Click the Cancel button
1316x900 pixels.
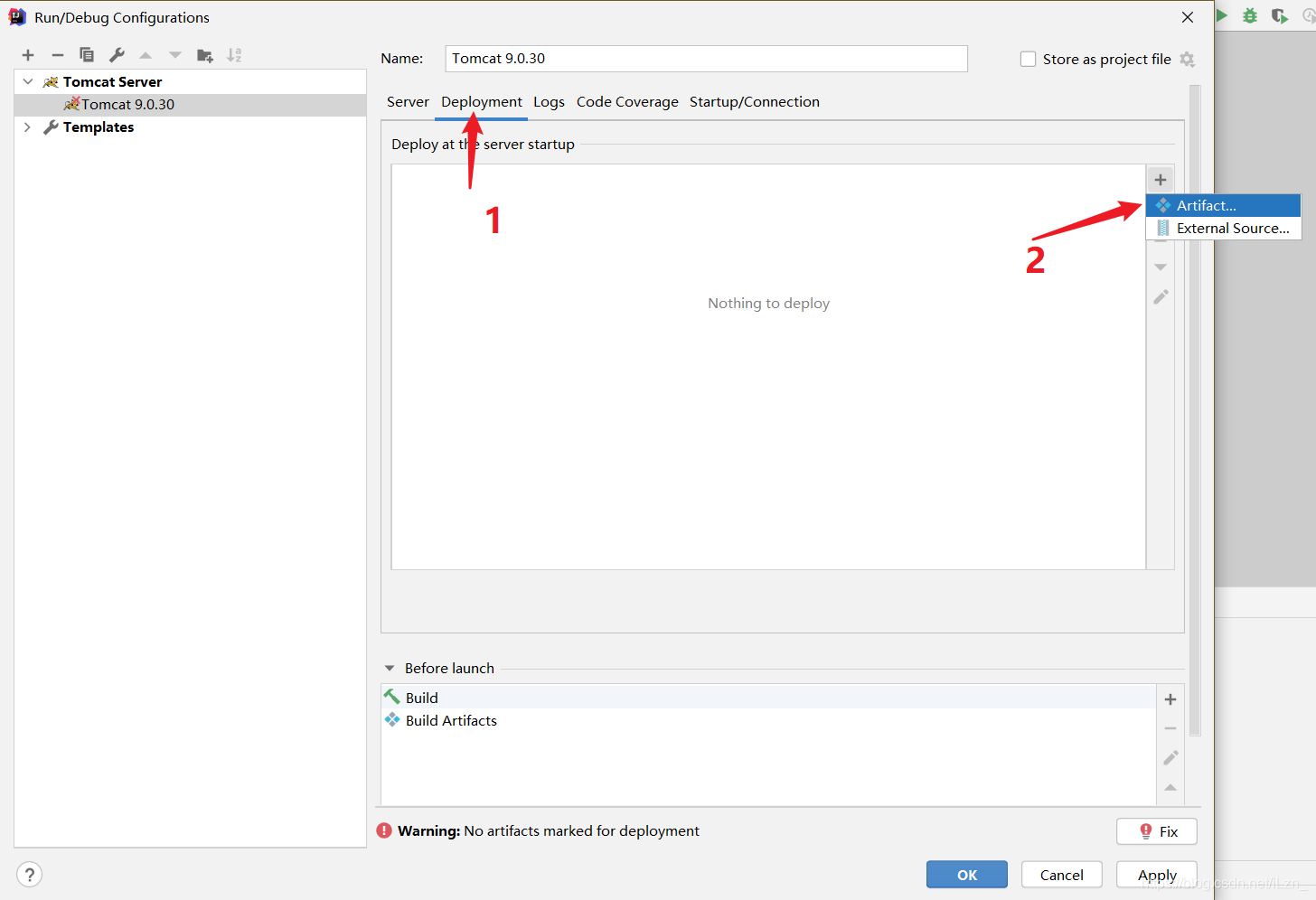(1062, 875)
